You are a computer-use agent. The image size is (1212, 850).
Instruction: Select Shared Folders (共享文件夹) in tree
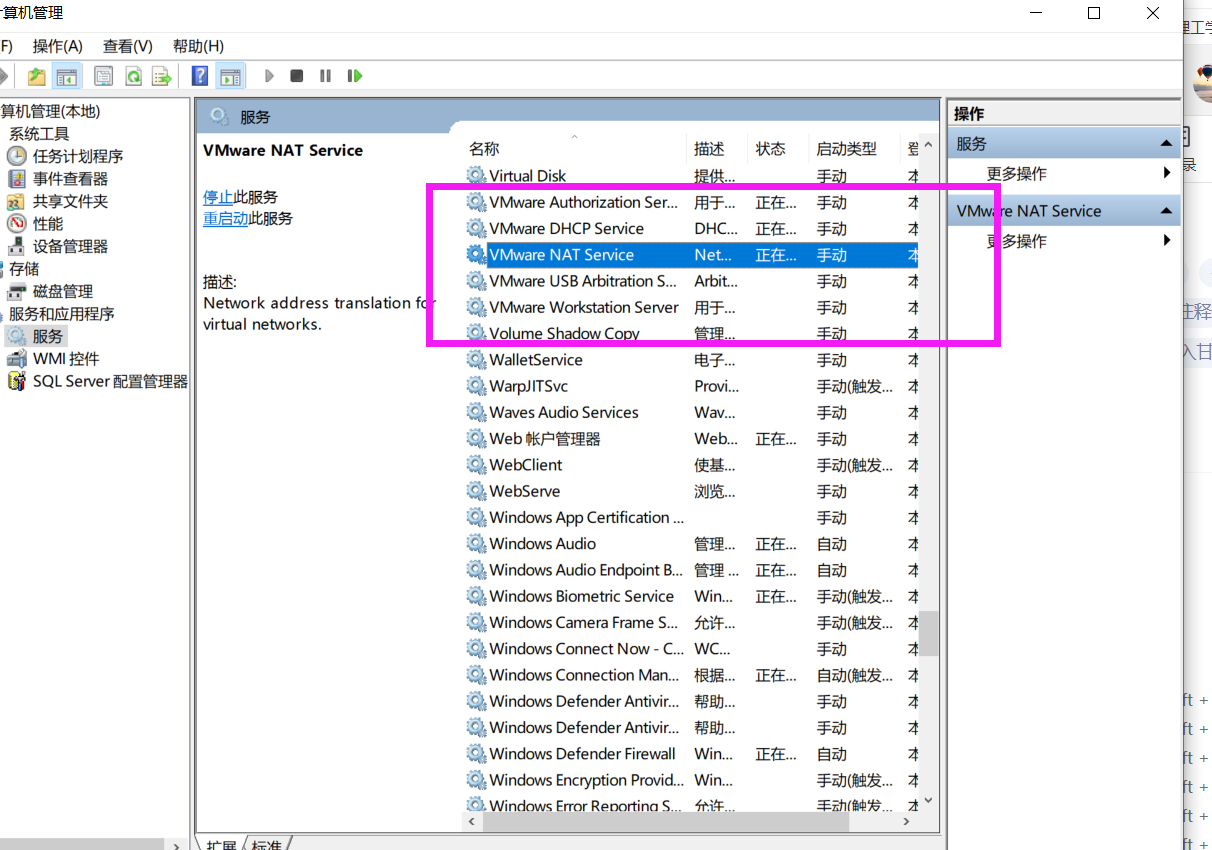[x=70, y=201]
